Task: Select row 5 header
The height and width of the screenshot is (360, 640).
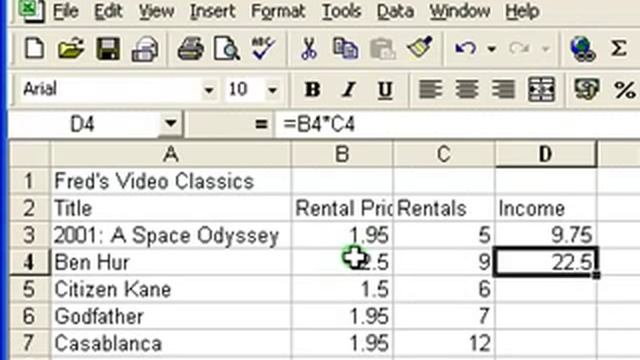Action: (x=29, y=289)
